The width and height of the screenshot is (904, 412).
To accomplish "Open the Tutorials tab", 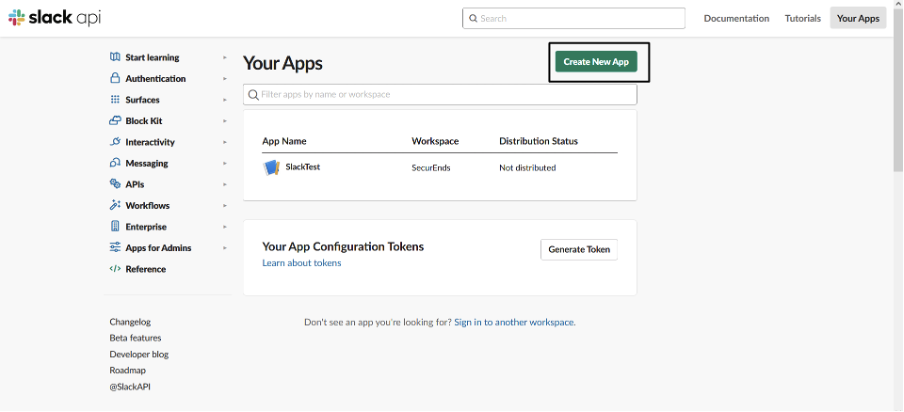I will coord(803,18).
